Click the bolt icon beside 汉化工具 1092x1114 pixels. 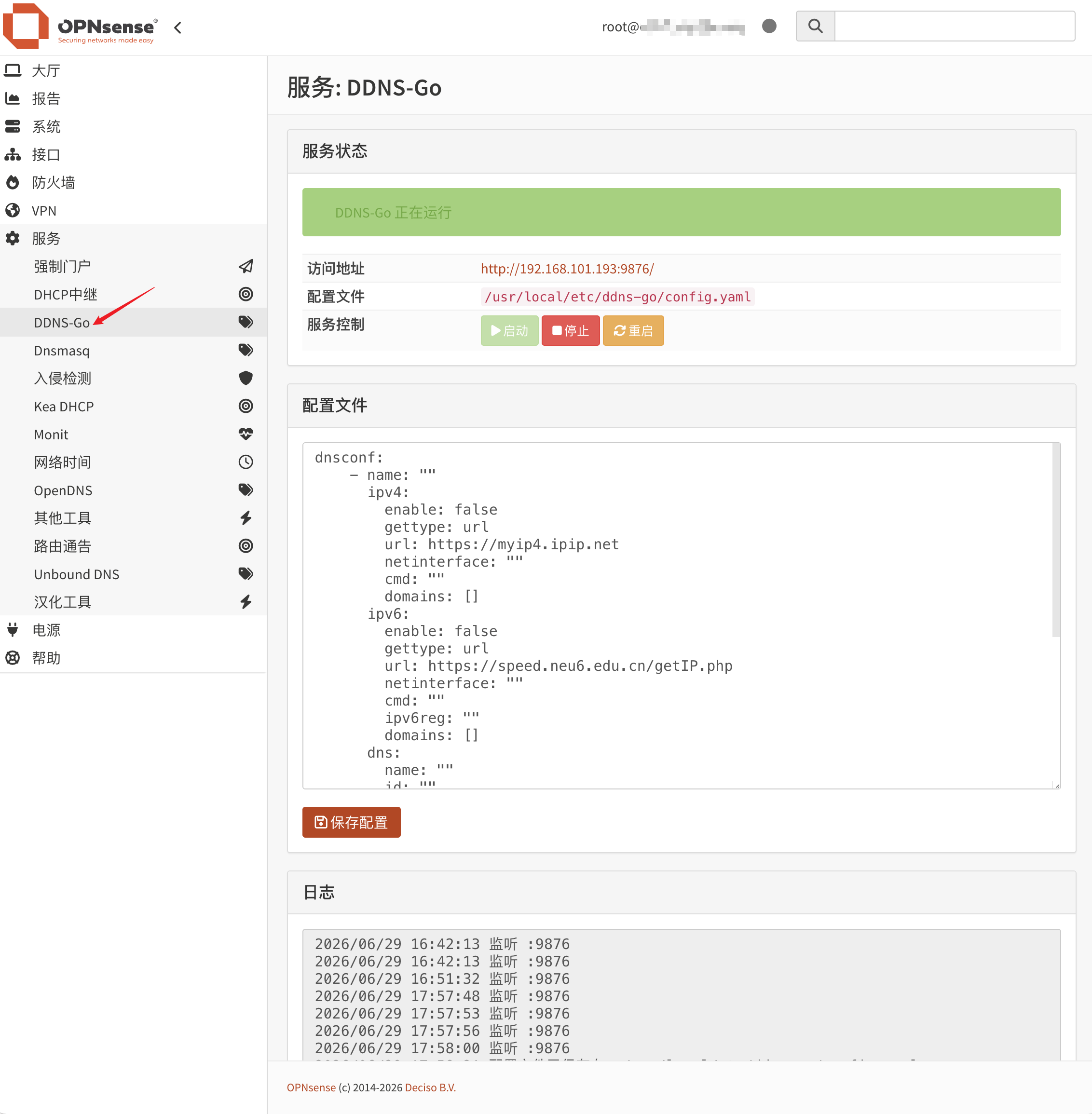coord(246,601)
